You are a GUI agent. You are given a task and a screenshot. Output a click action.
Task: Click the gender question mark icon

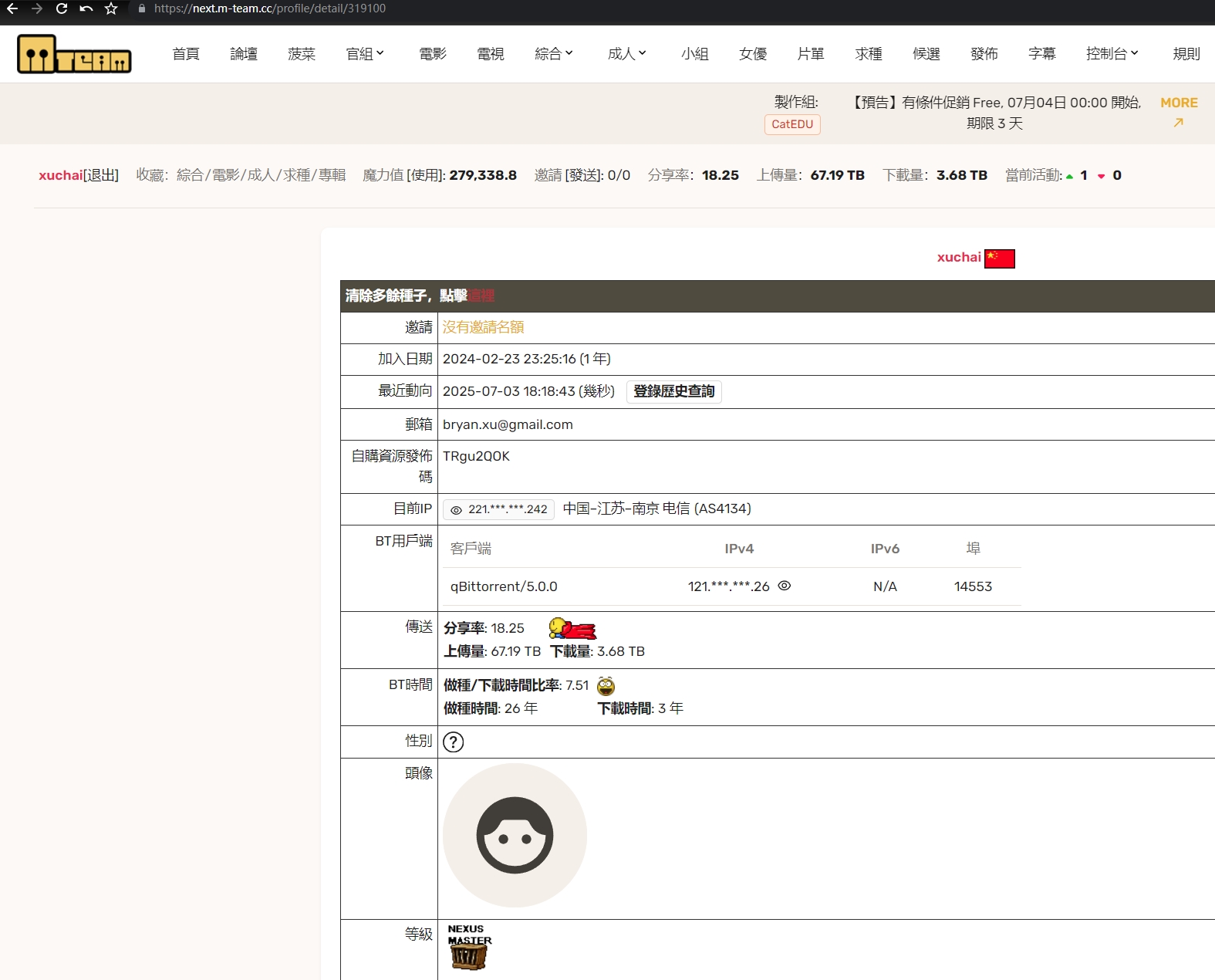coord(454,742)
